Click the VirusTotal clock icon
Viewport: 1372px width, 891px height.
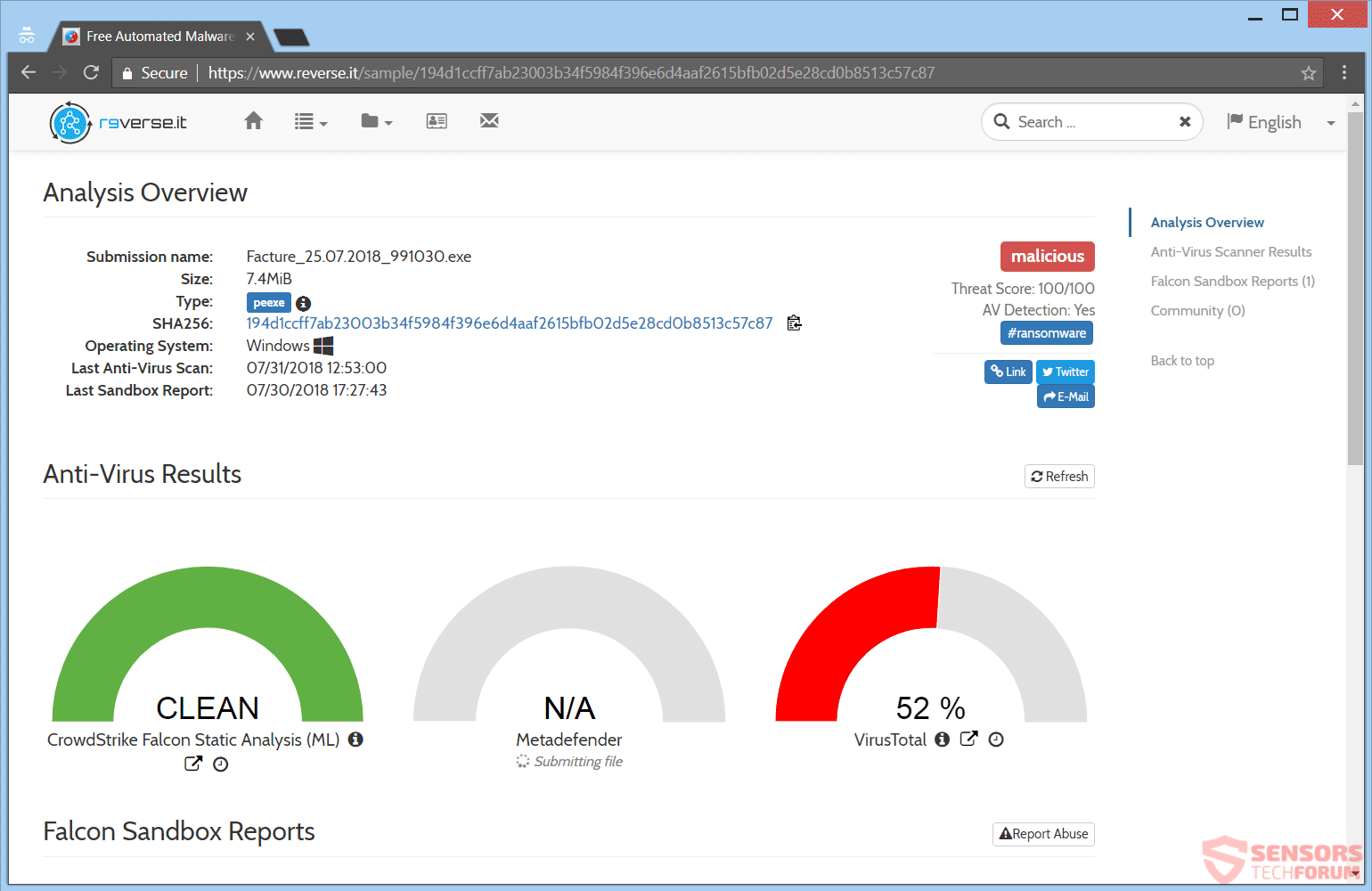996,739
